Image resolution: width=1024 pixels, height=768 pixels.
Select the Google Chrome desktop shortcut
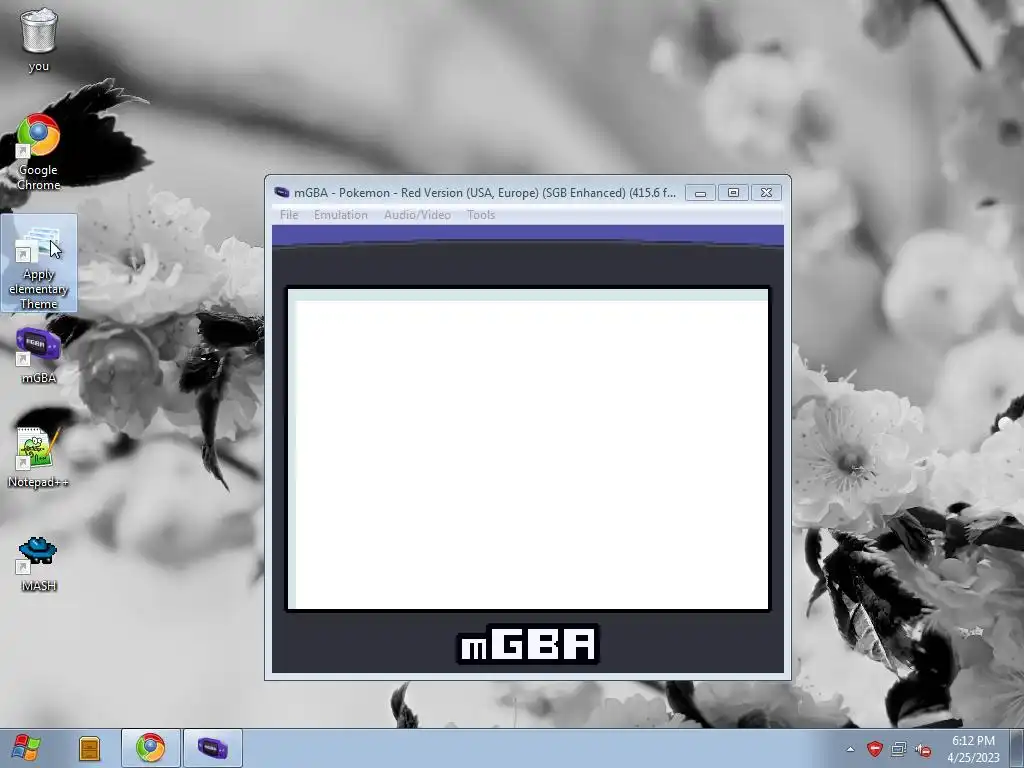pos(39,152)
